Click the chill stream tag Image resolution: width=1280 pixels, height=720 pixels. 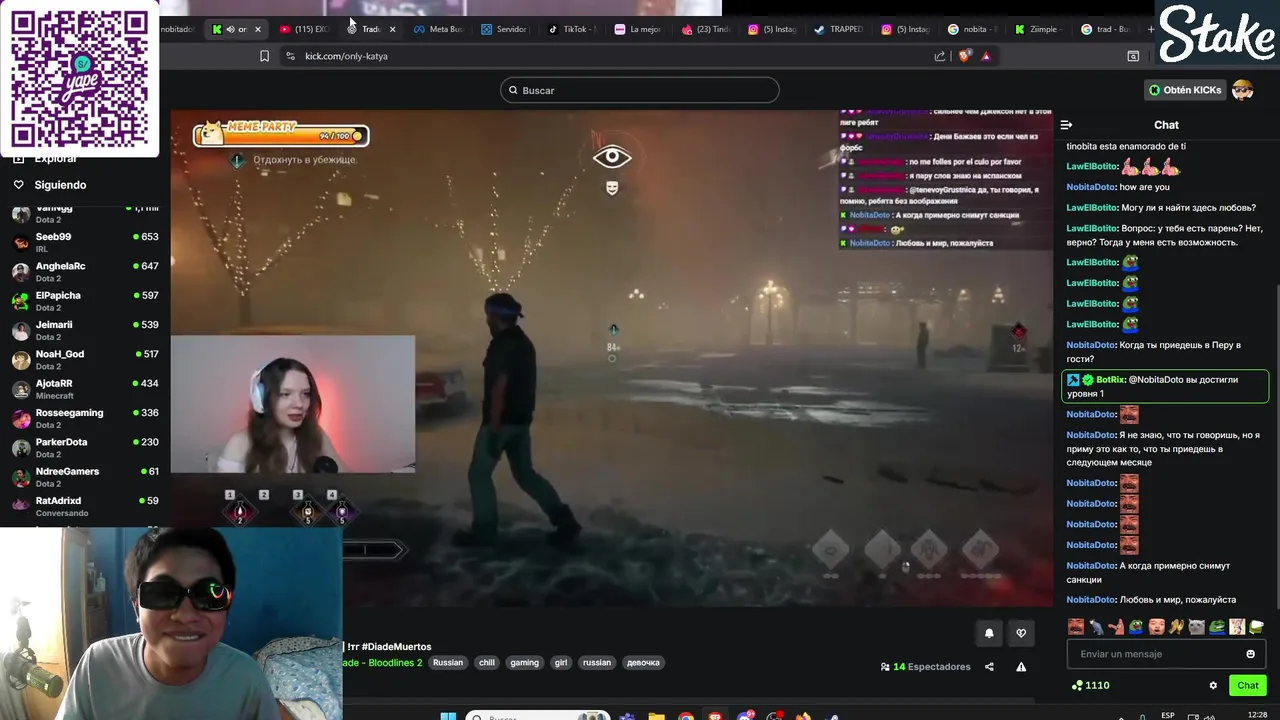487,663
